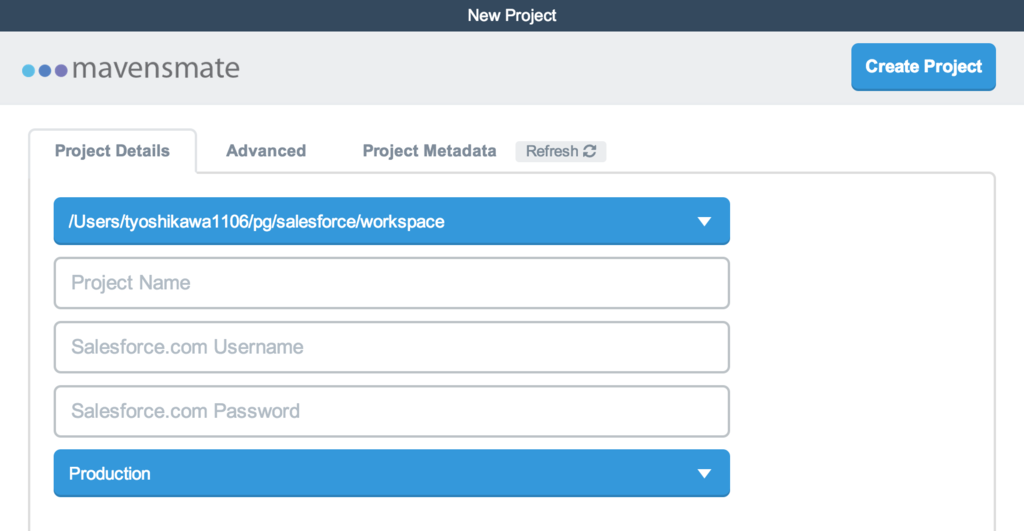This screenshot has height=531, width=1024.
Task: Open the workspace path dropdown
Action: pyautogui.click(x=392, y=221)
